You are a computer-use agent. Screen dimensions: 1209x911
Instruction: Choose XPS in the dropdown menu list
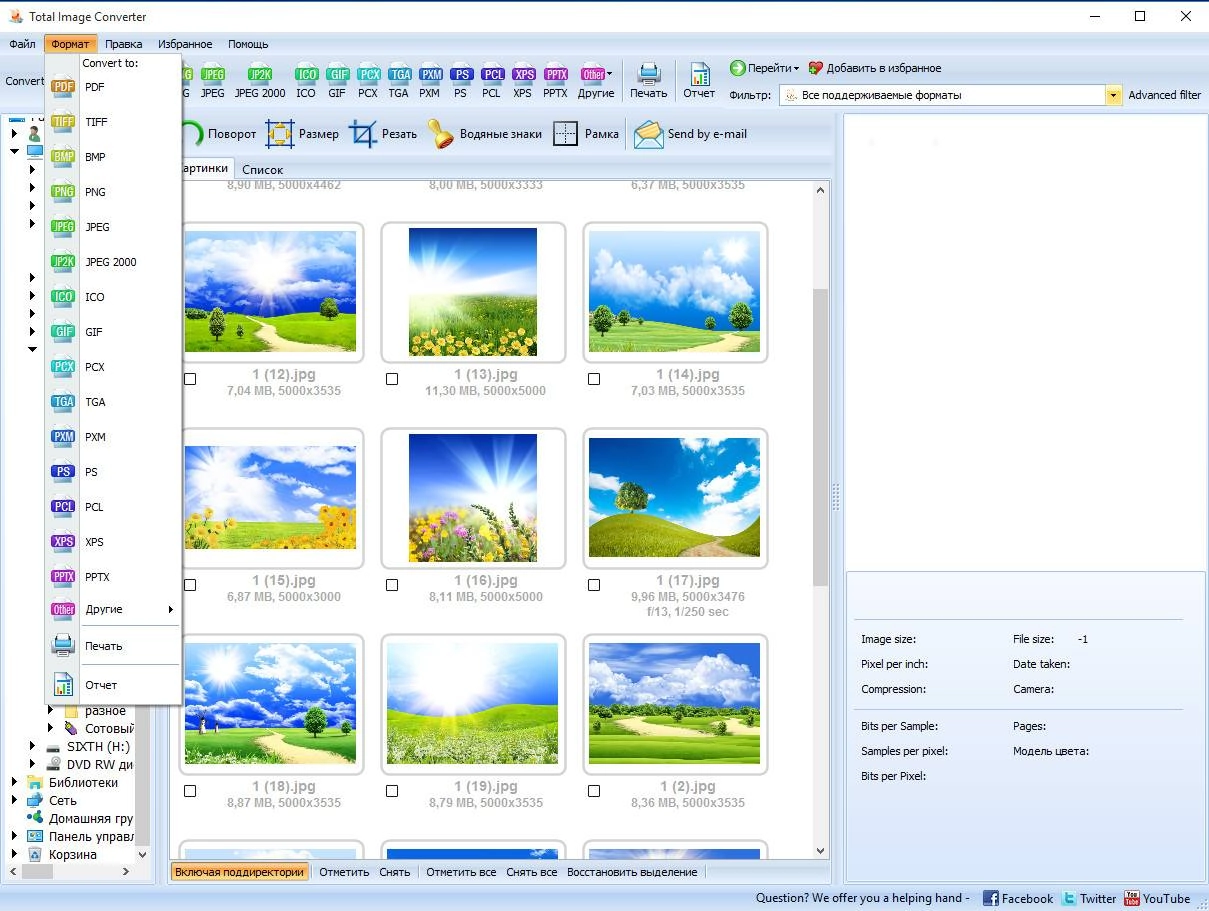click(112, 542)
